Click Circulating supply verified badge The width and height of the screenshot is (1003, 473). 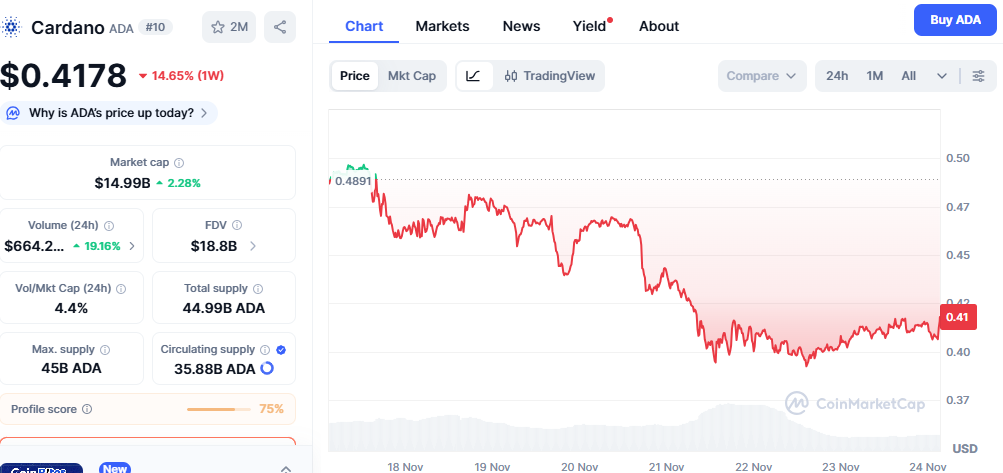pyautogui.click(x=280, y=350)
